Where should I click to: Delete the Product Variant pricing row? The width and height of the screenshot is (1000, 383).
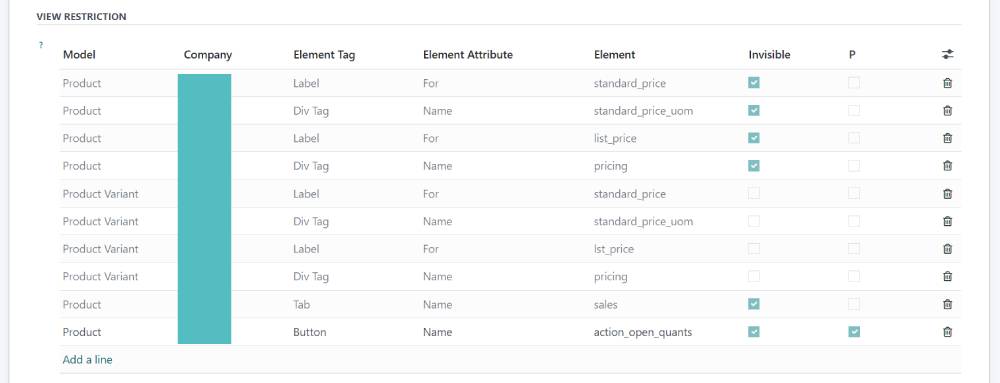point(947,277)
